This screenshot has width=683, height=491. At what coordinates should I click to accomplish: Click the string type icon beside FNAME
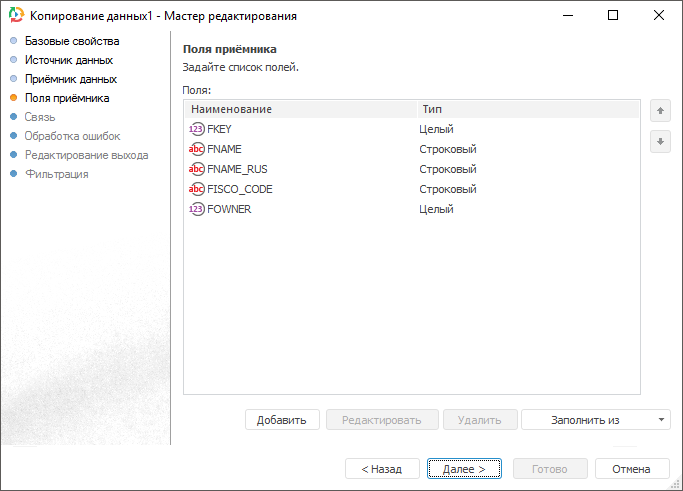pos(196,149)
